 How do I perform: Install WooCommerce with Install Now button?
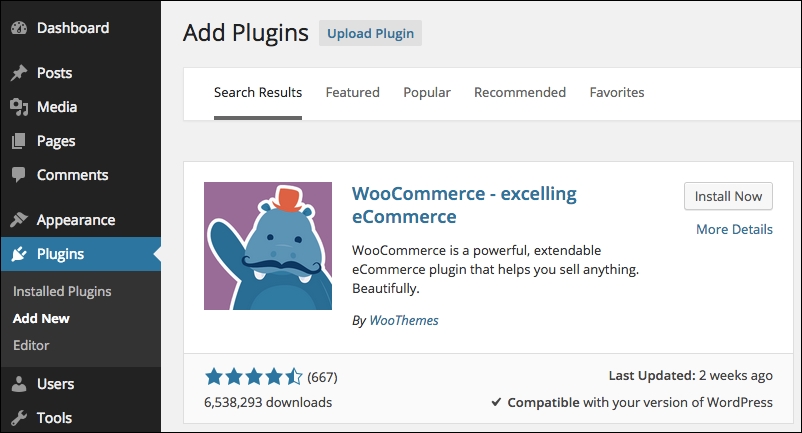(728, 196)
